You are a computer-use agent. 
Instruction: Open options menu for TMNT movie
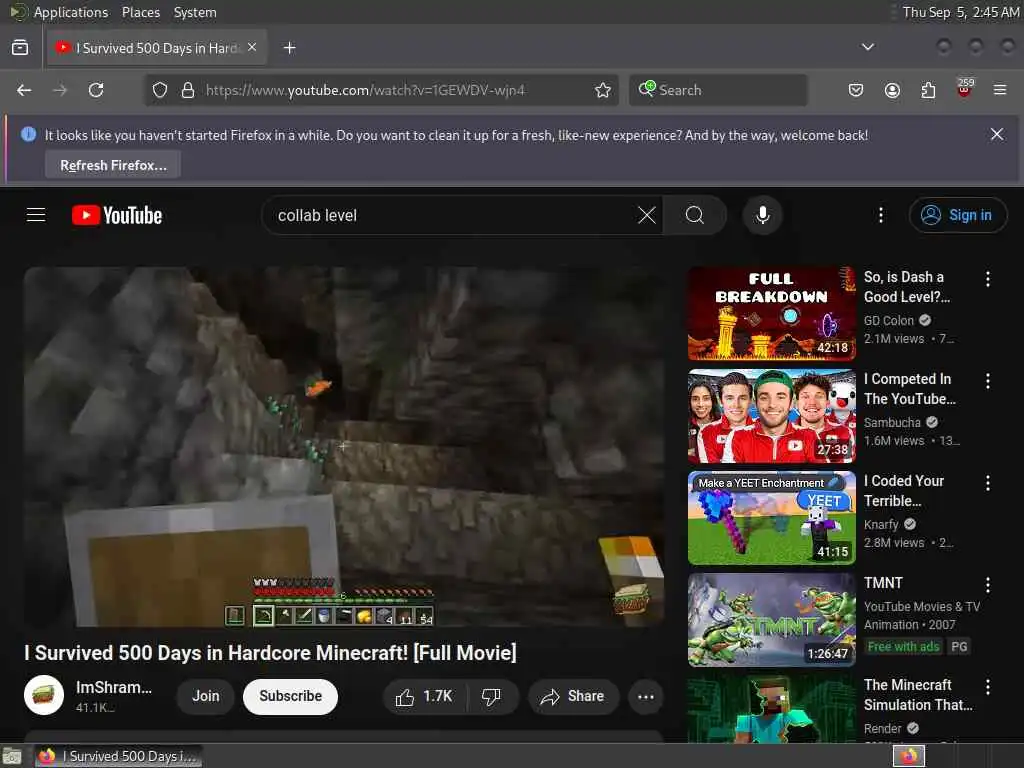click(x=987, y=584)
